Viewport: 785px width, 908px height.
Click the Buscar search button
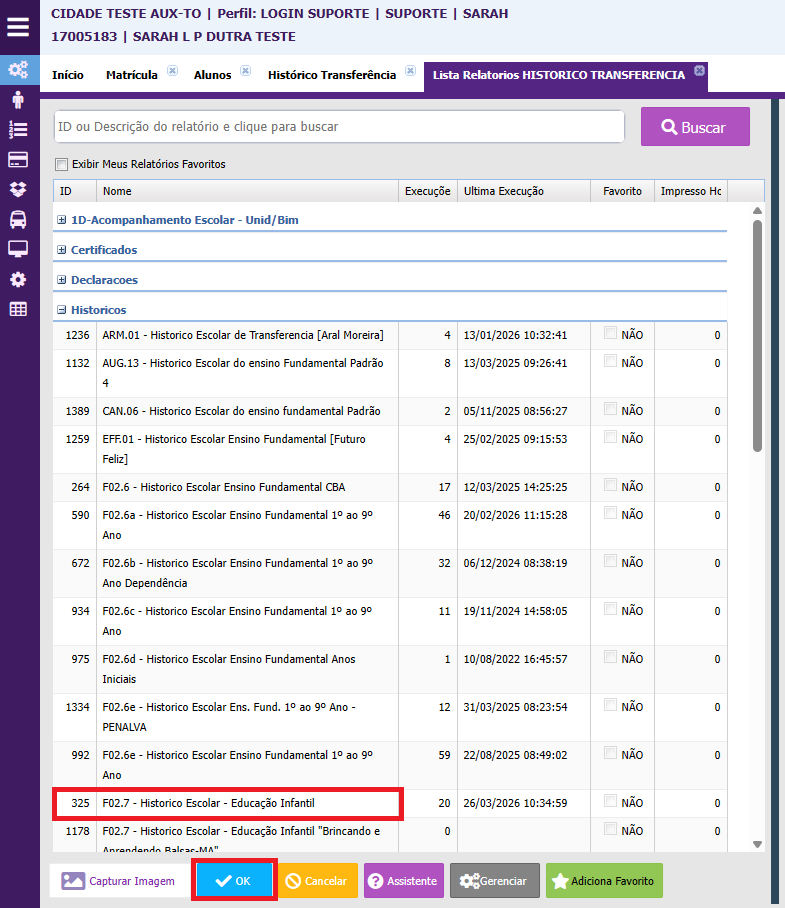point(695,127)
